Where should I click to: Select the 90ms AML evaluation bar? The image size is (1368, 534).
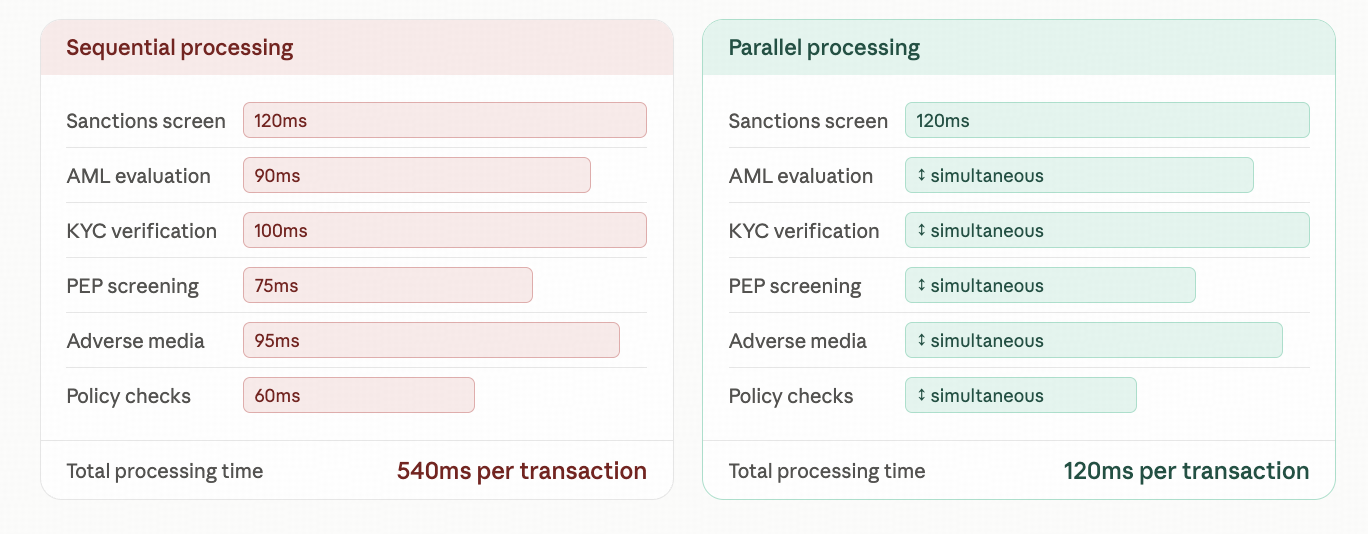(x=417, y=175)
